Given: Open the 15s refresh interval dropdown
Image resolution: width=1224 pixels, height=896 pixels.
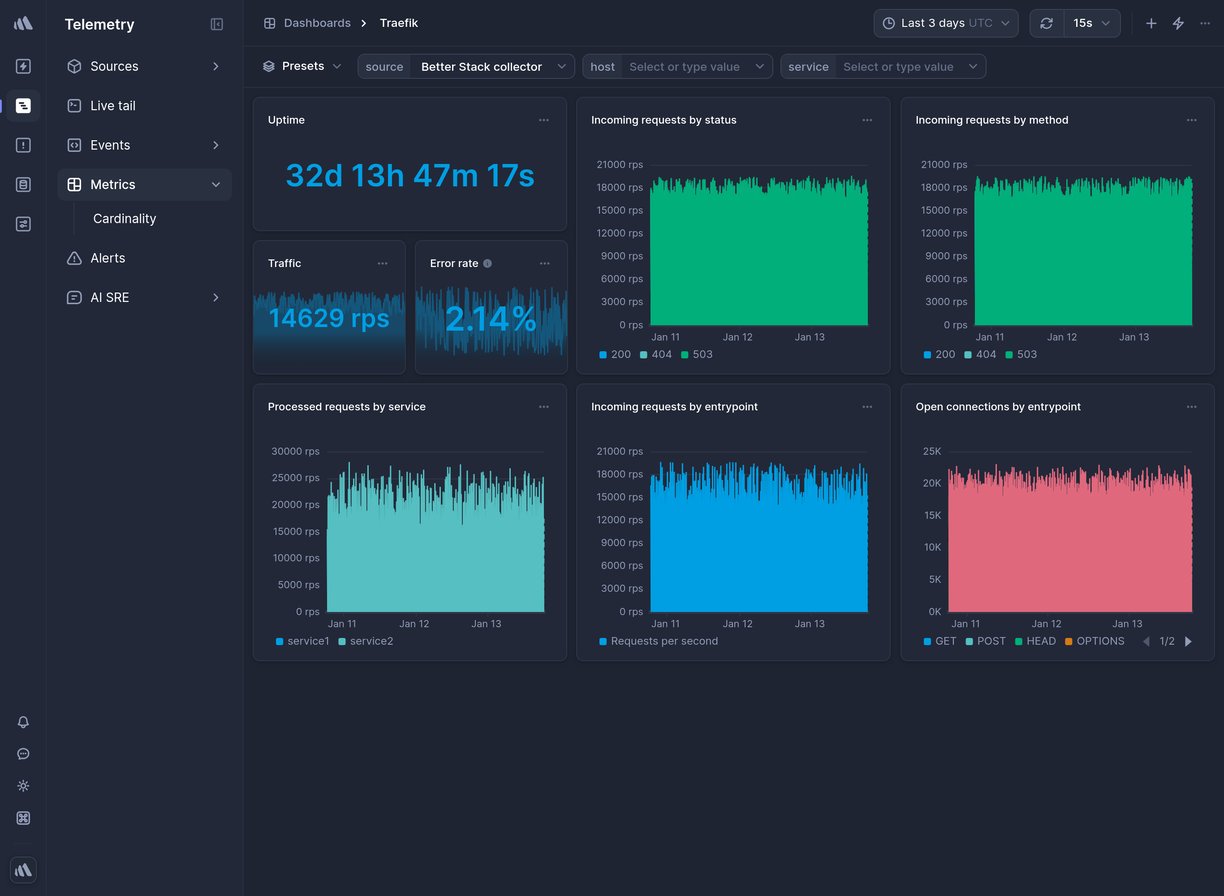Looking at the screenshot, I should 1092,22.
